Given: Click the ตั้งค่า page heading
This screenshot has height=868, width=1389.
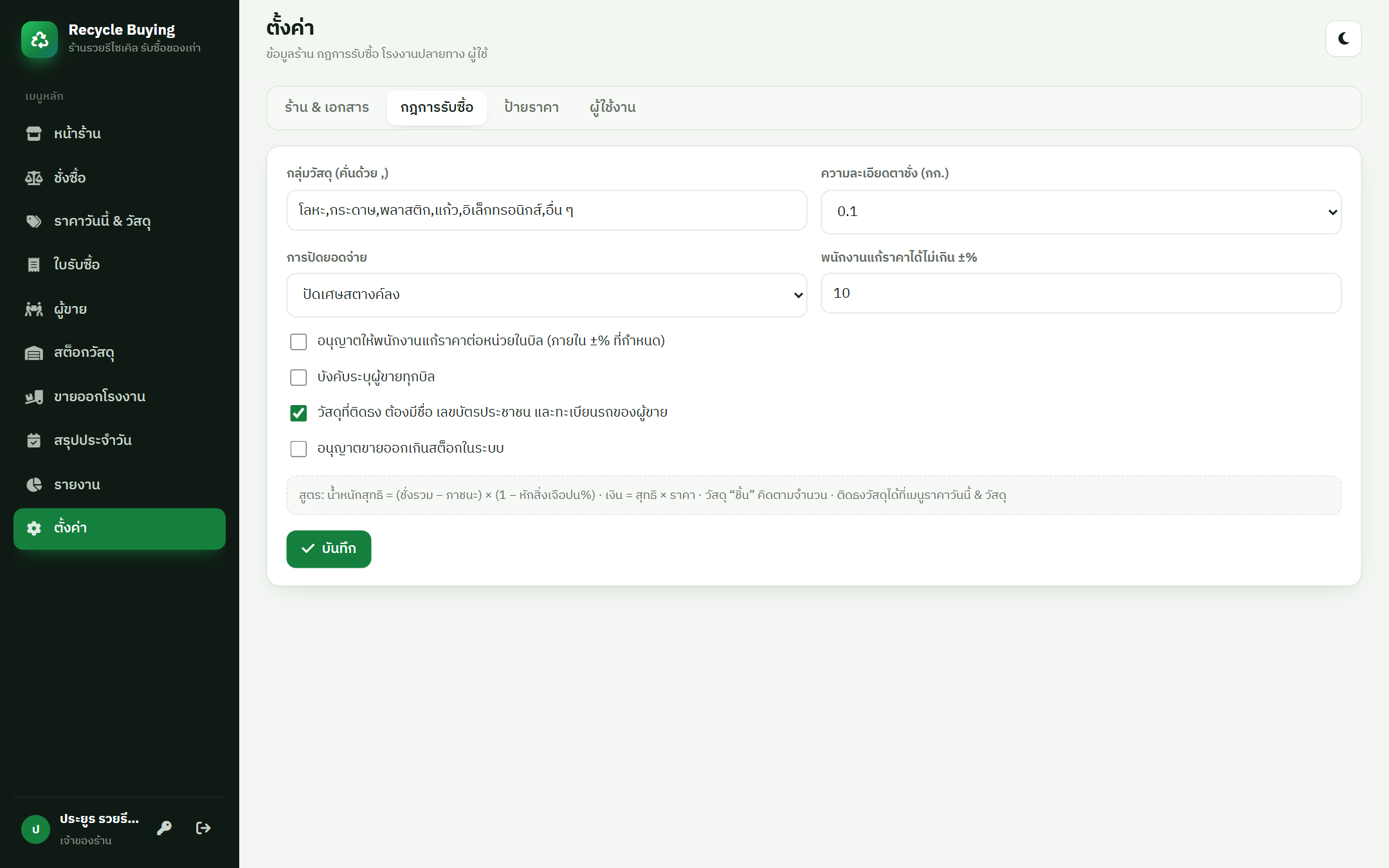Looking at the screenshot, I should (290, 28).
